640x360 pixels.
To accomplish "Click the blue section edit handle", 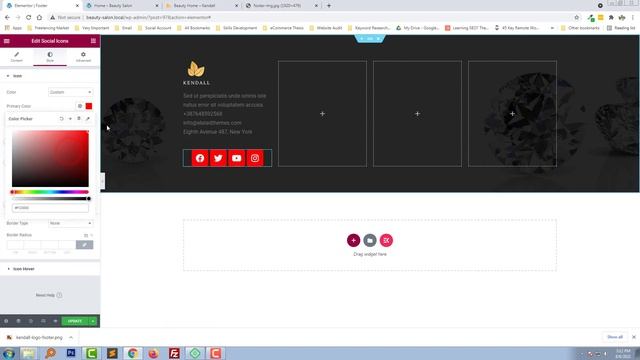I will point(370,39).
